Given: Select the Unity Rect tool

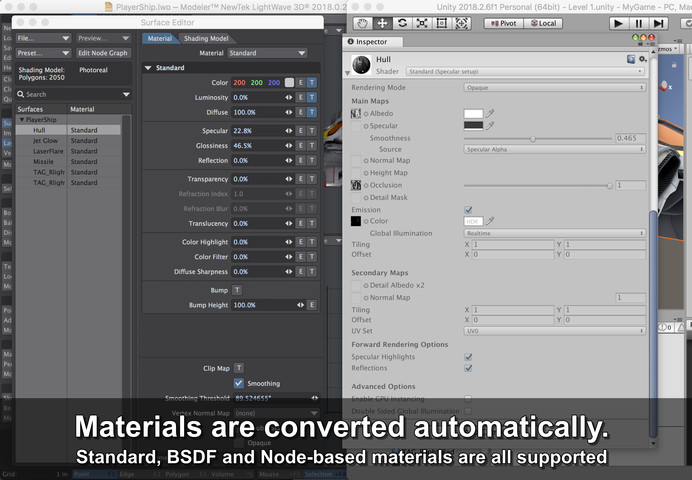Looking at the screenshot, I should 442,23.
